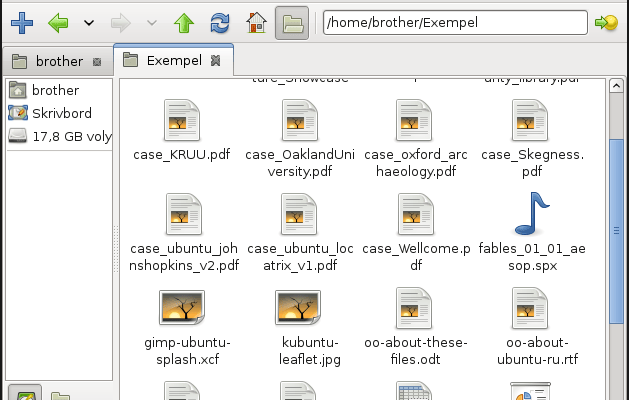Select the case_KRUU.pdf file icon
The height and width of the screenshot is (400, 629).
[x=182, y=120]
